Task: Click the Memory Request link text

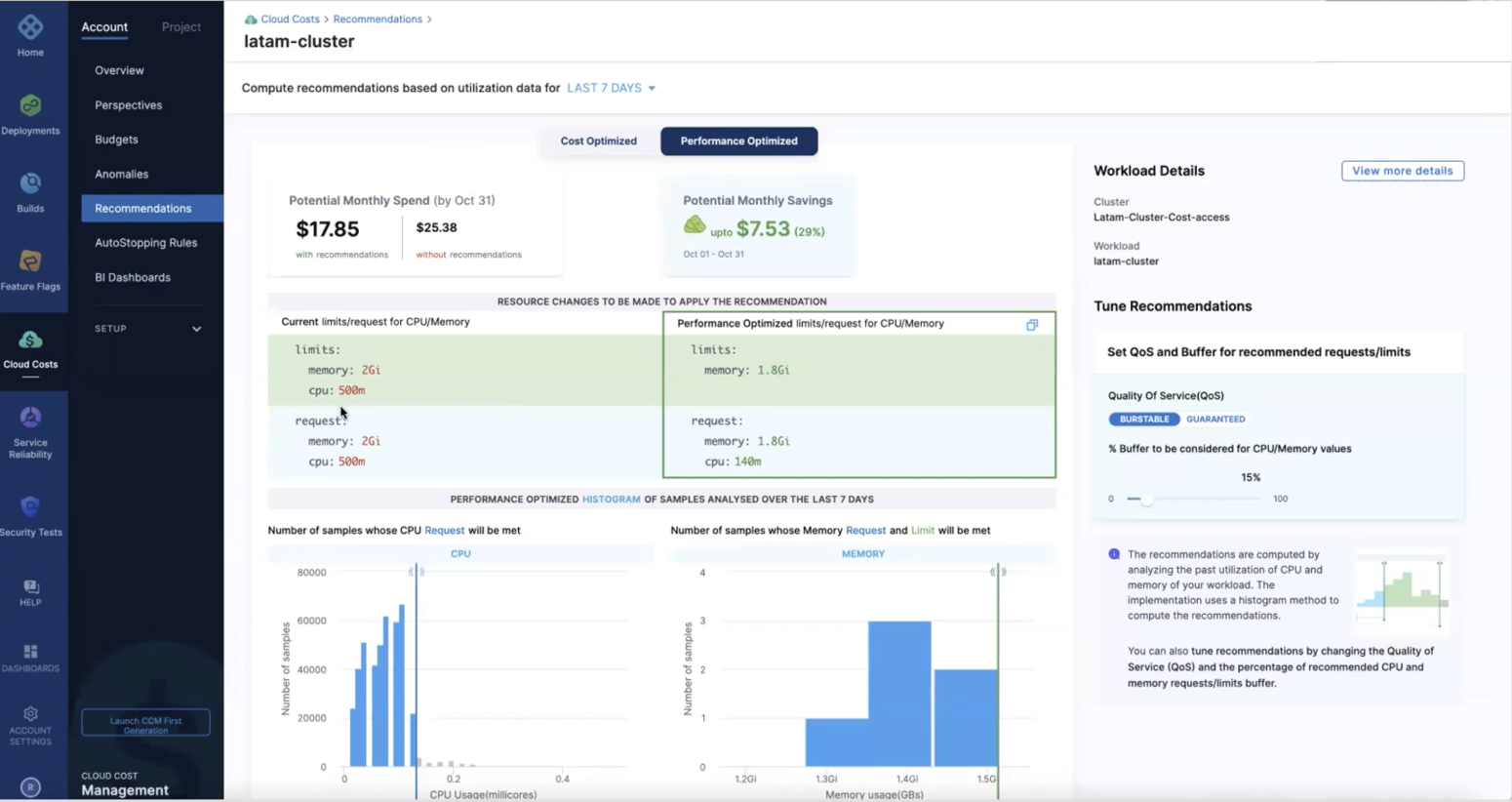Action: pos(866,531)
